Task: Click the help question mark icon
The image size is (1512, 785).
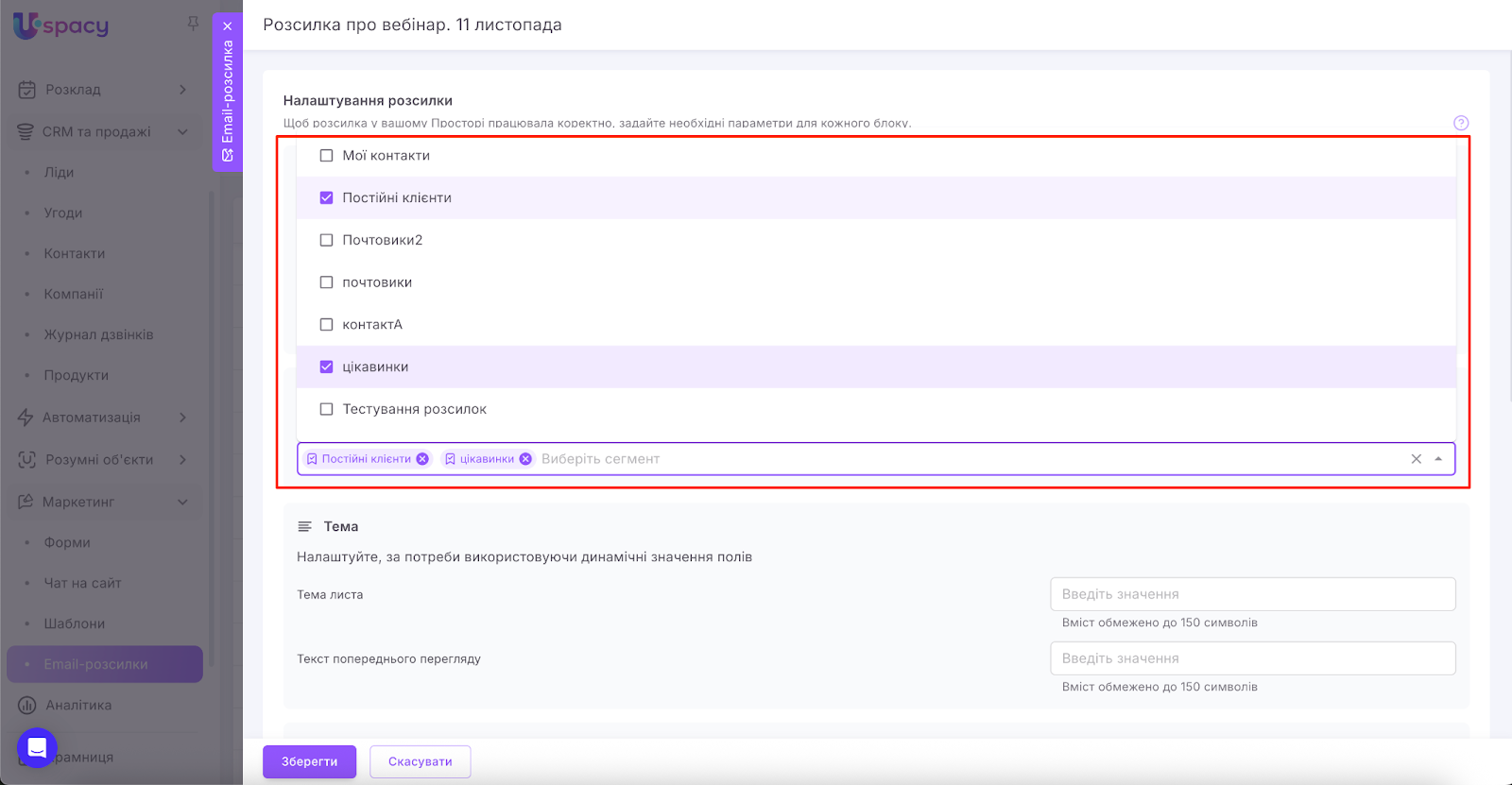Action: tap(1460, 123)
